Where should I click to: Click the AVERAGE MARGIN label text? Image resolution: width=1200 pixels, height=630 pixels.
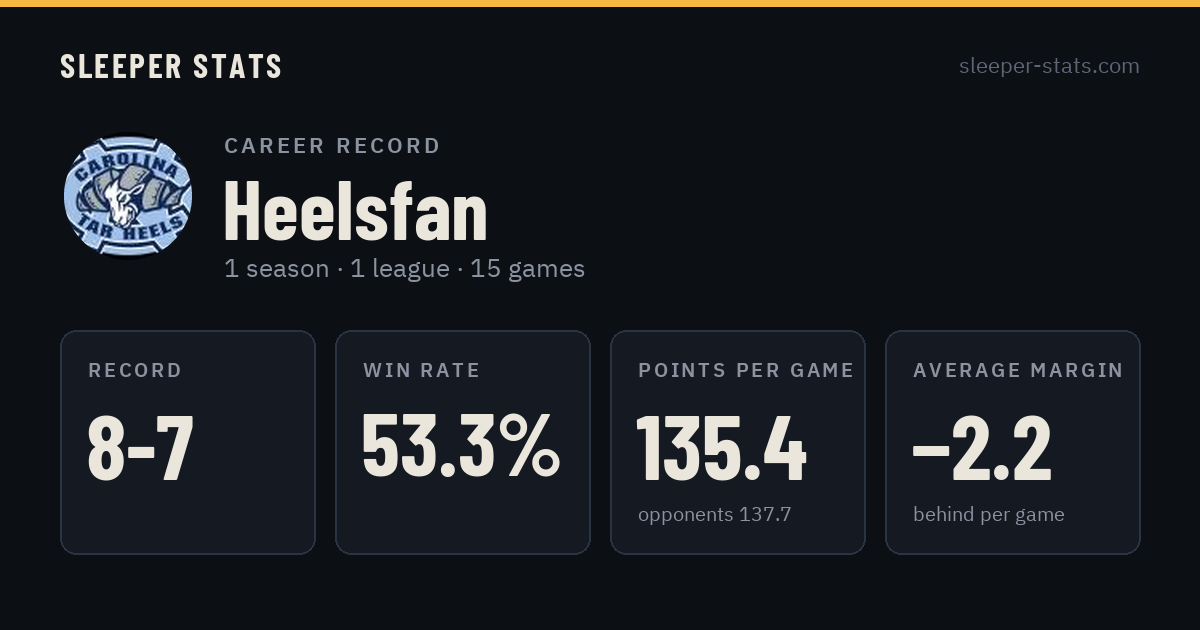click(1018, 370)
